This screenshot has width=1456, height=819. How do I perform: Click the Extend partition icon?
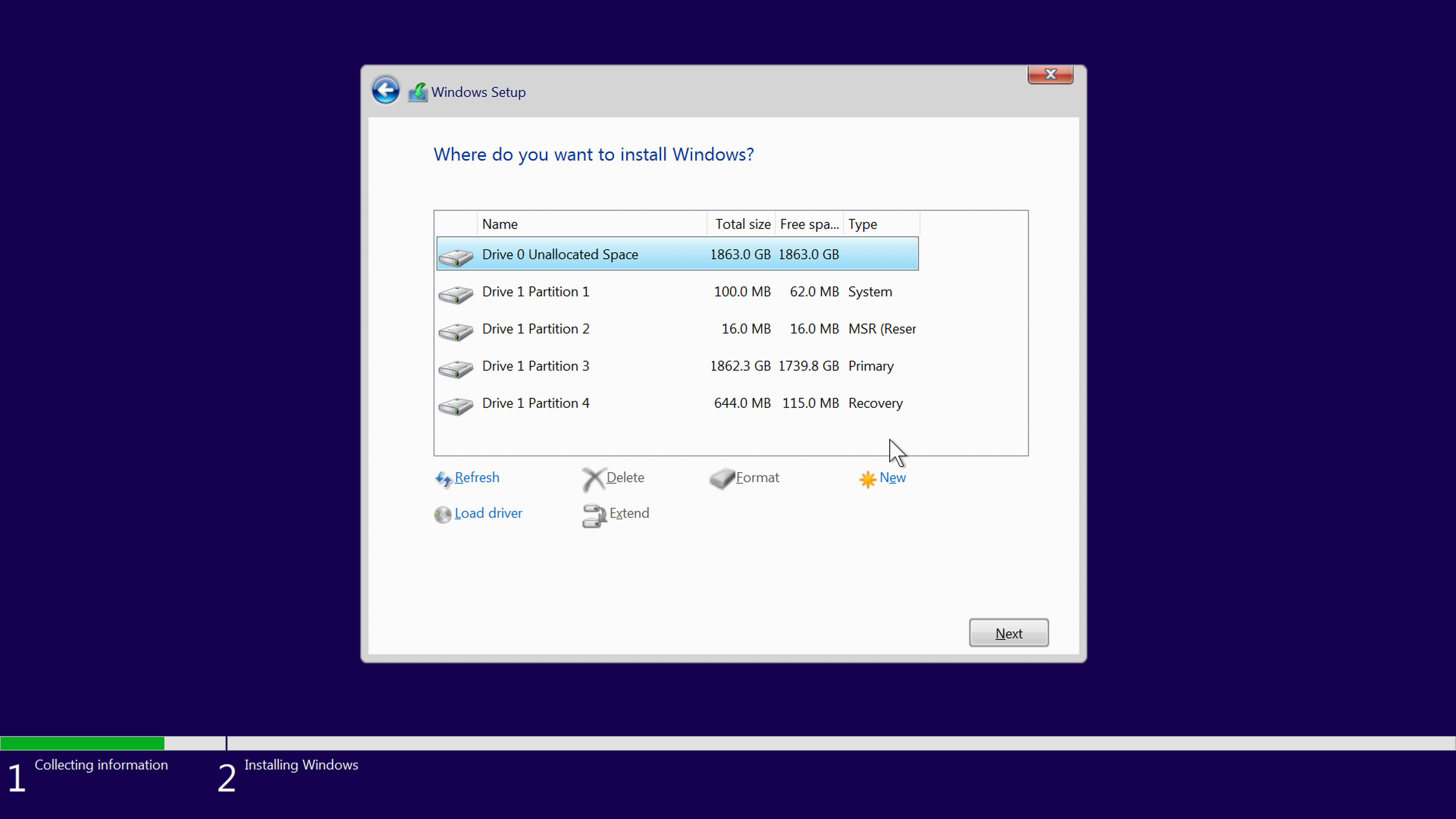594,516
